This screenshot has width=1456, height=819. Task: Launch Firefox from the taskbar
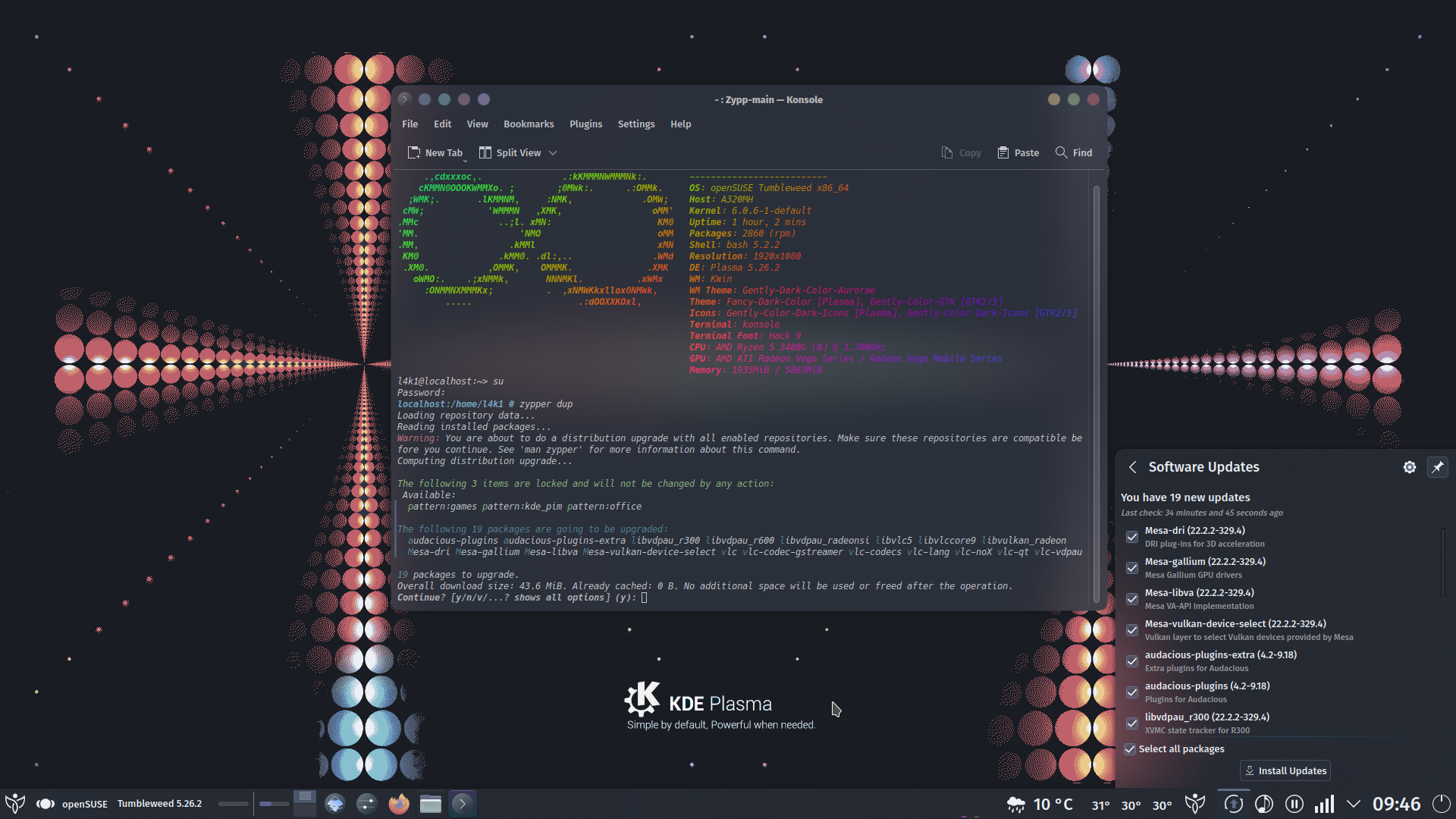(x=399, y=803)
